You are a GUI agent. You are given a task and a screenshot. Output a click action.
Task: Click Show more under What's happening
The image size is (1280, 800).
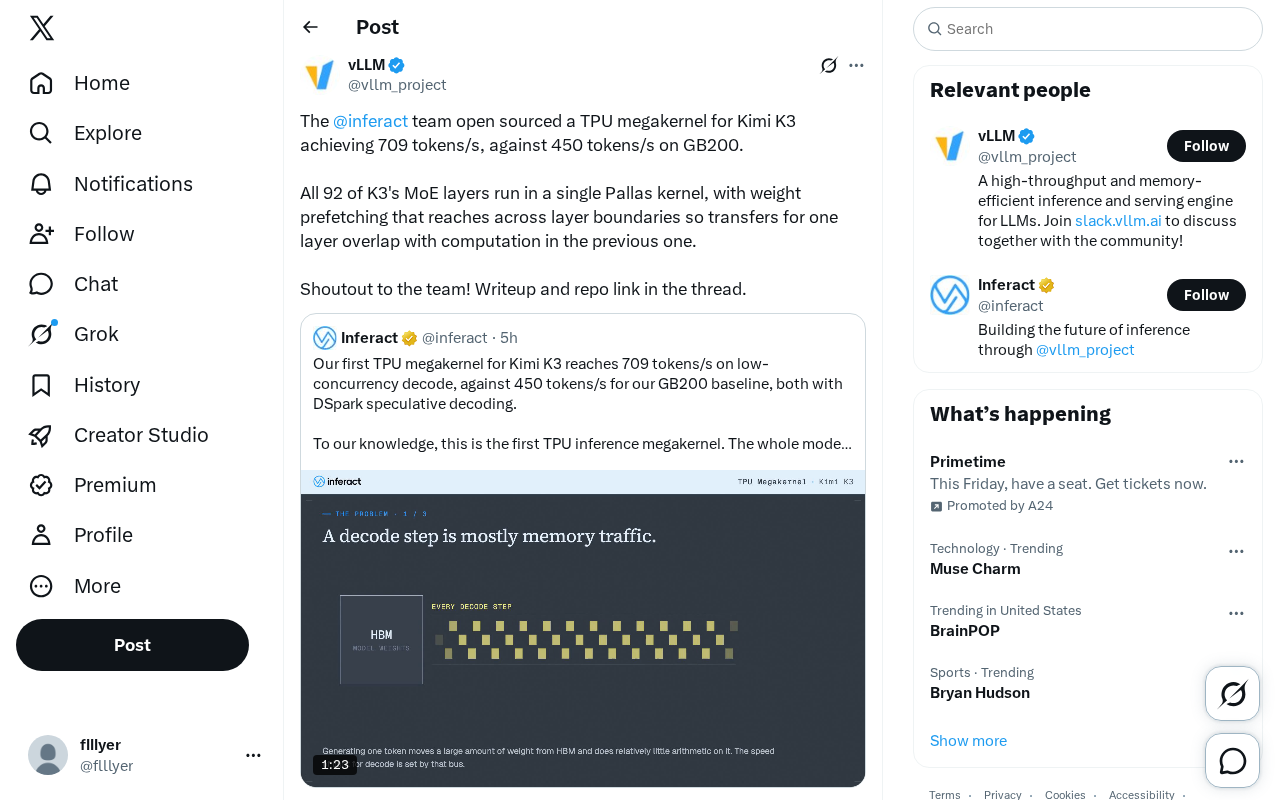tap(968, 741)
